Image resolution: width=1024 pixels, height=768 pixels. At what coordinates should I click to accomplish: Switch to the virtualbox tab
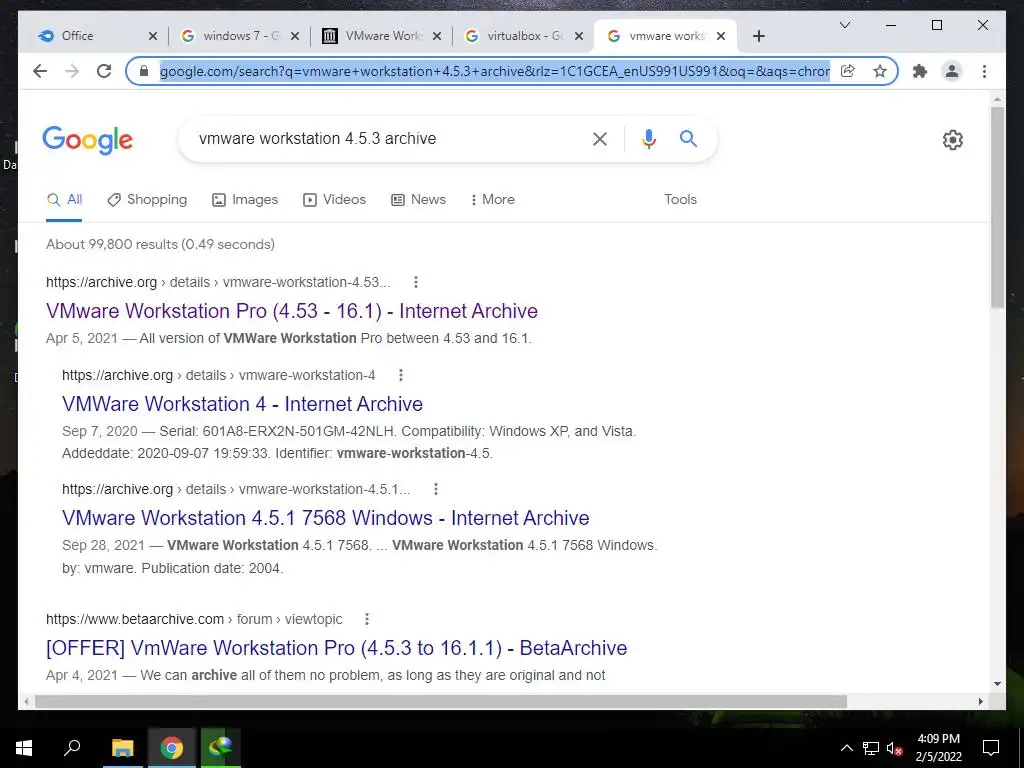point(524,36)
